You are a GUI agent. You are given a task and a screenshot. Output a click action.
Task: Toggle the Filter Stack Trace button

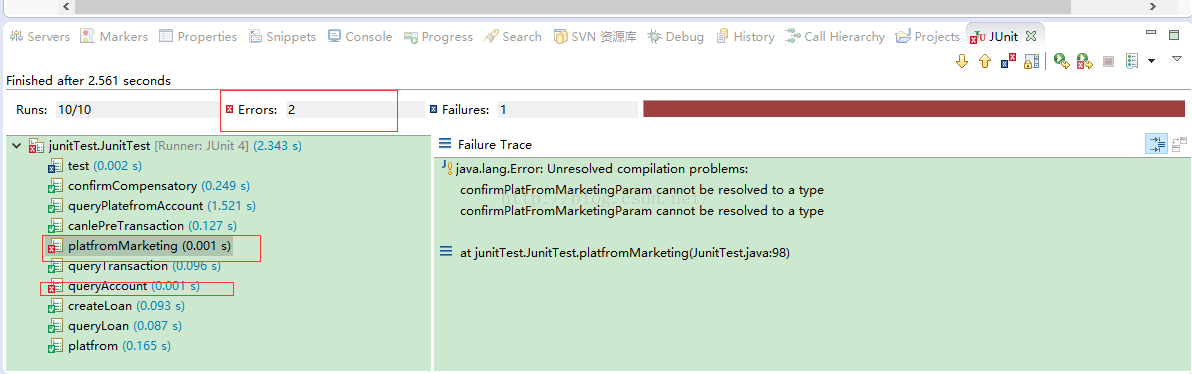coord(1156,144)
